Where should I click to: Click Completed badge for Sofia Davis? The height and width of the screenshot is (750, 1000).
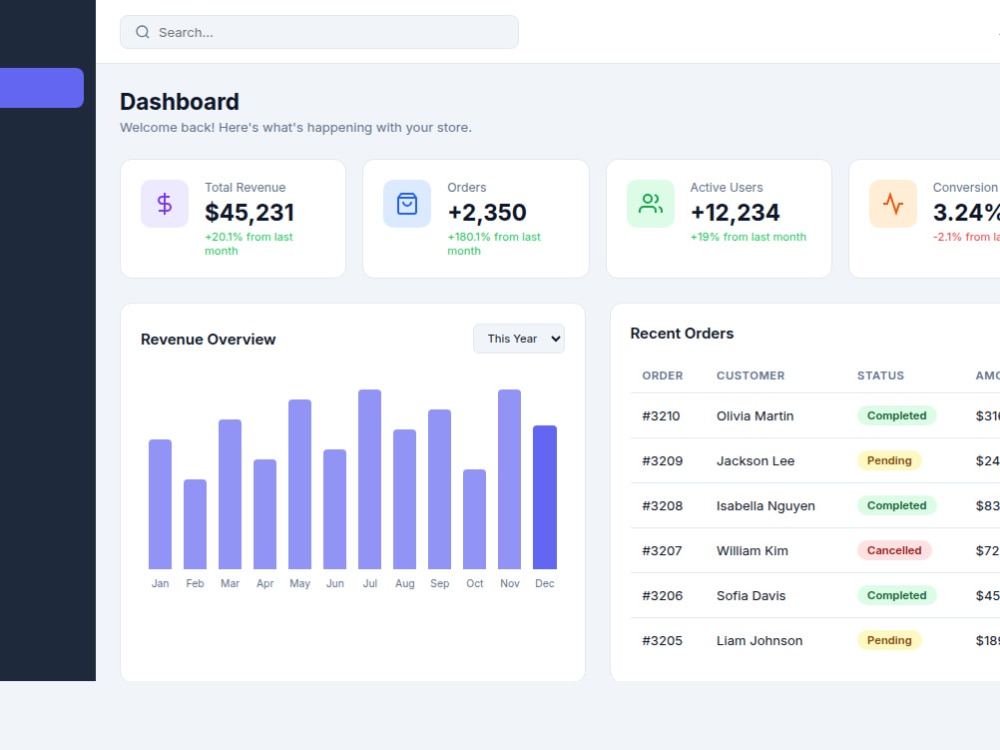click(897, 596)
